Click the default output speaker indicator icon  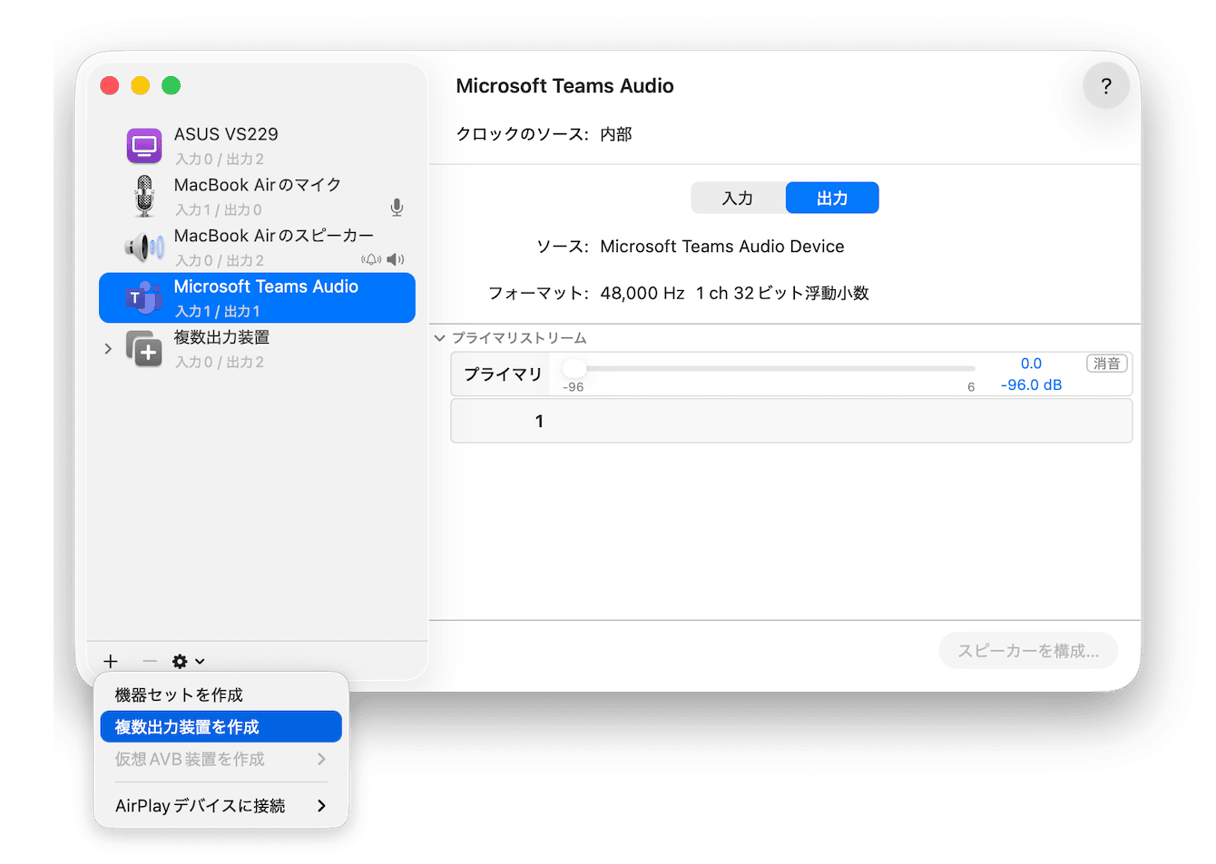[395, 260]
